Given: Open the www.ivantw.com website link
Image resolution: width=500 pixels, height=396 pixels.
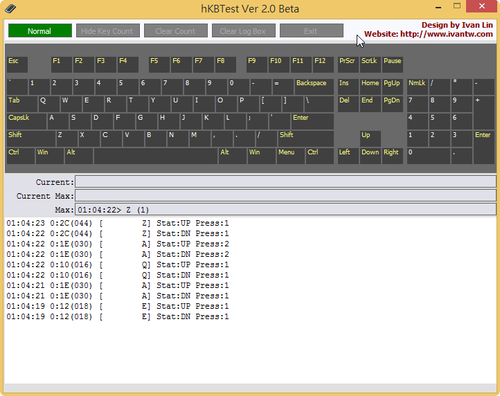Looking at the screenshot, I should click(446, 34).
